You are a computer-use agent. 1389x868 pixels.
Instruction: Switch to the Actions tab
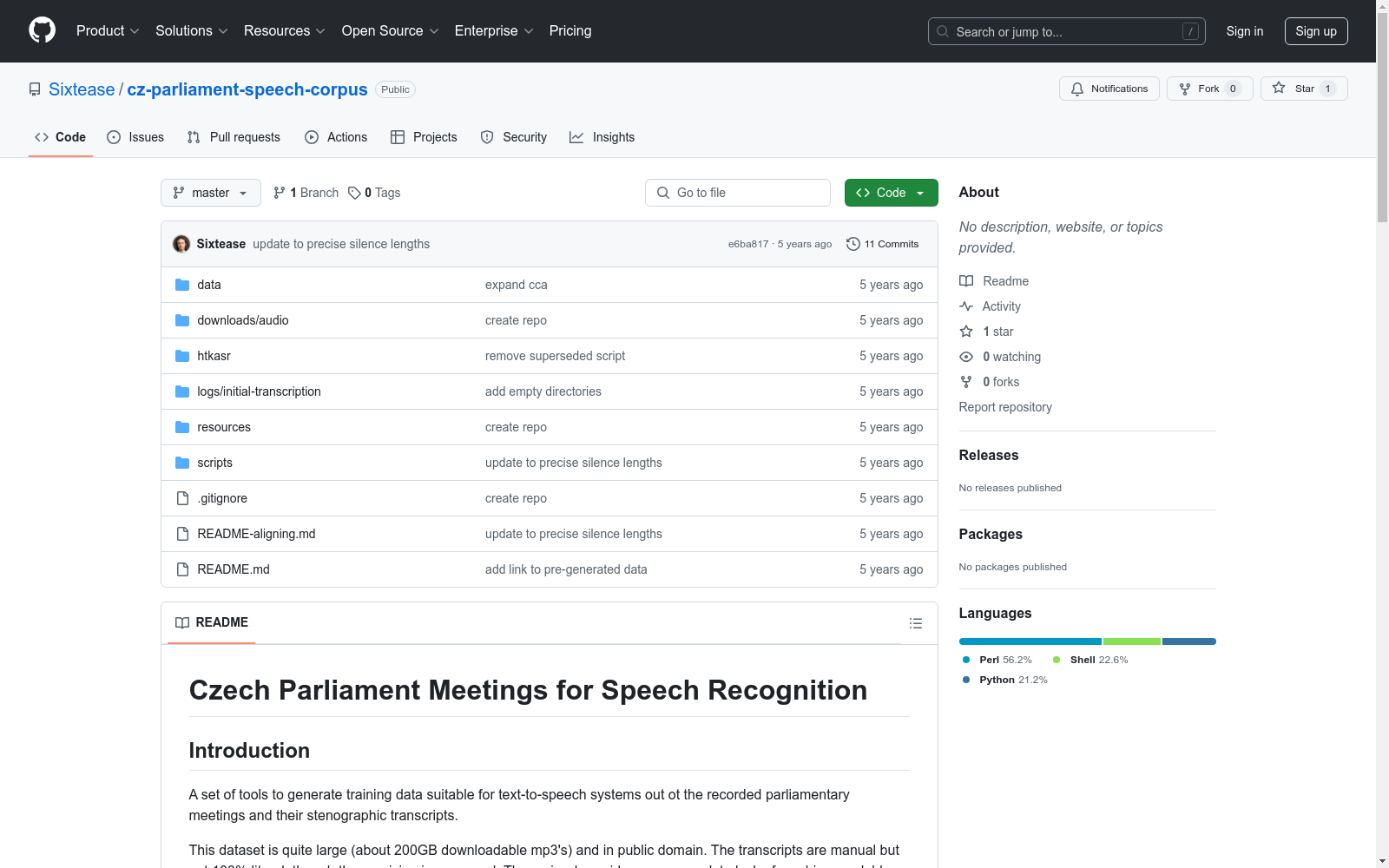336,137
